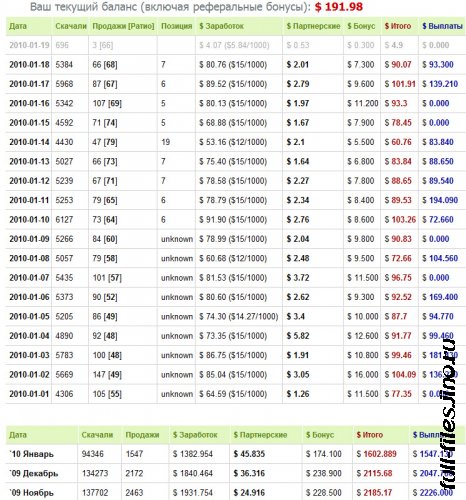Select the date cell 2010-01-18
Screen dimensions: 466x500
[x=29, y=65]
